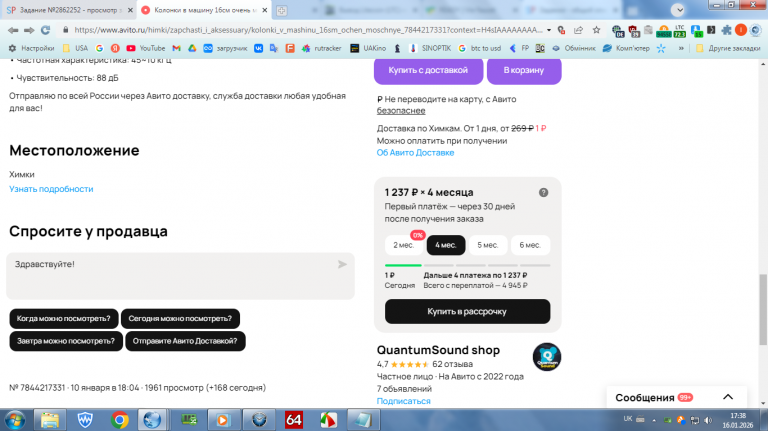Select the 4 мес. installment option
Screen dimensions: 768x431
(446, 245)
